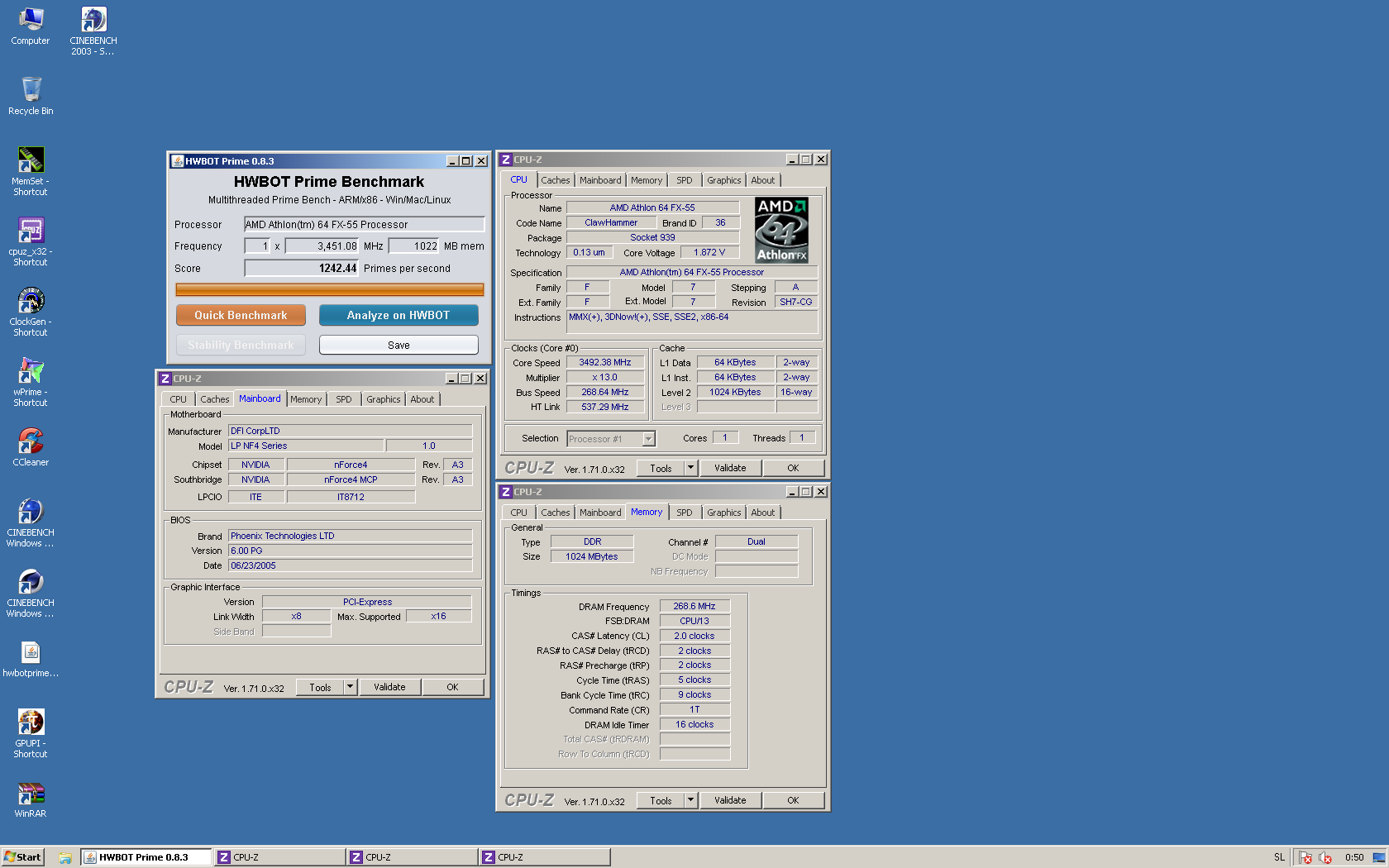
Task: Select hwbotprime file icon
Action: tap(31, 660)
